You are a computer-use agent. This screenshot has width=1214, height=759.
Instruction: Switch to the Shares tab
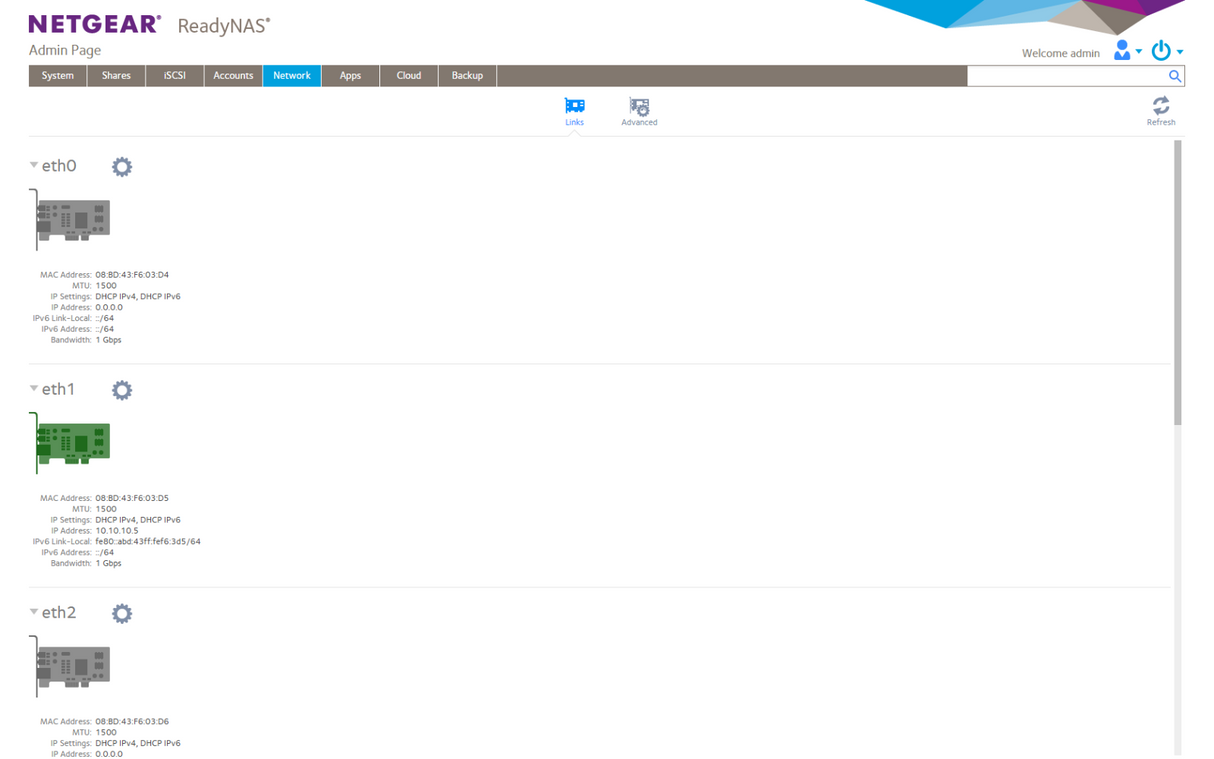click(116, 76)
